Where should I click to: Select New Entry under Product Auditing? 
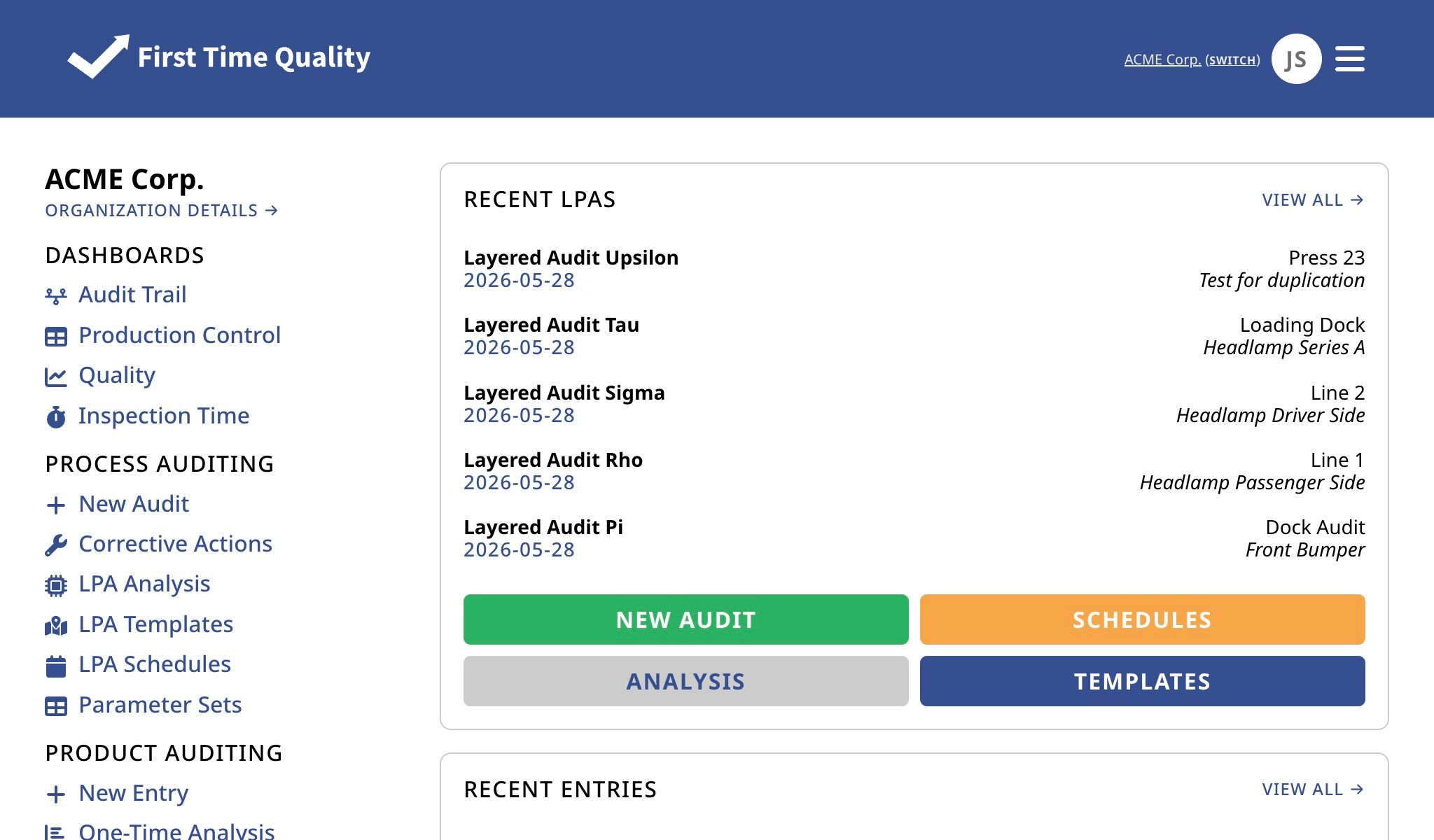pos(133,792)
